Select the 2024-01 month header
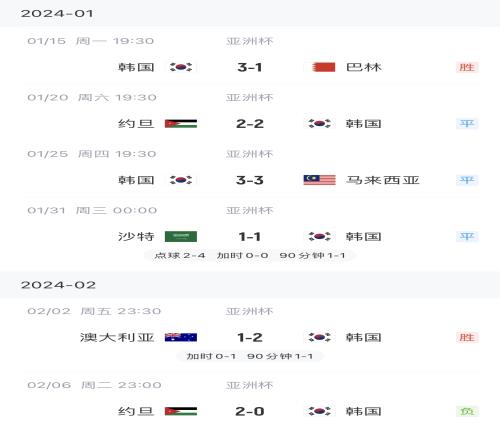This screenshot has height=440, width=500. (x=250, y=13)
